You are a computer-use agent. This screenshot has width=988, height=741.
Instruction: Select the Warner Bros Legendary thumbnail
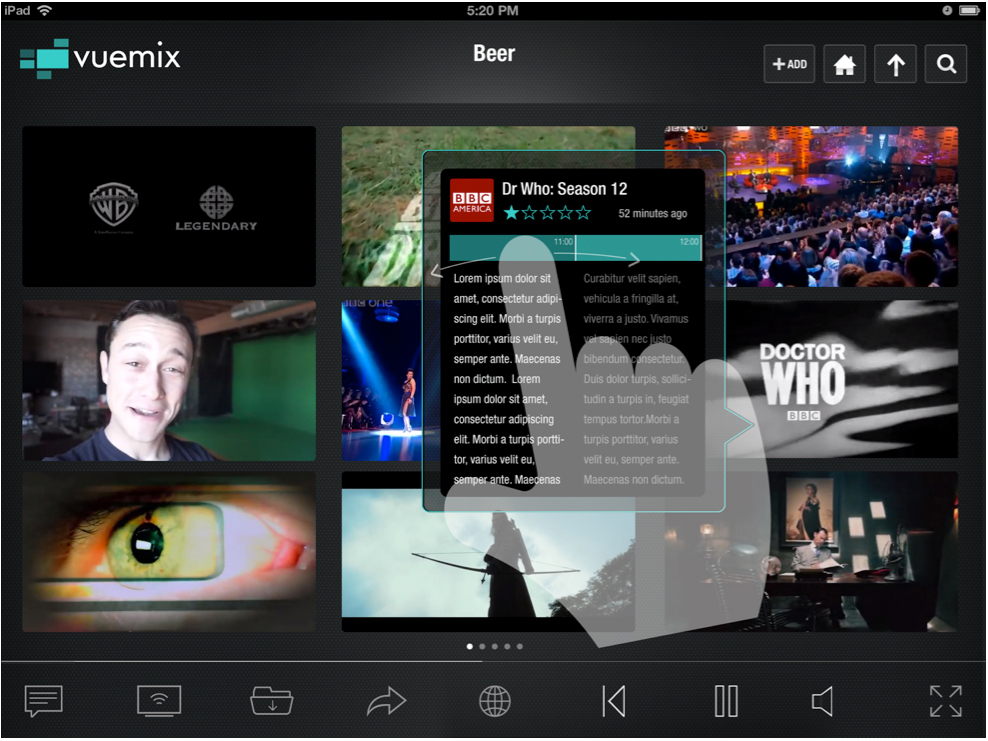[169, 207]
